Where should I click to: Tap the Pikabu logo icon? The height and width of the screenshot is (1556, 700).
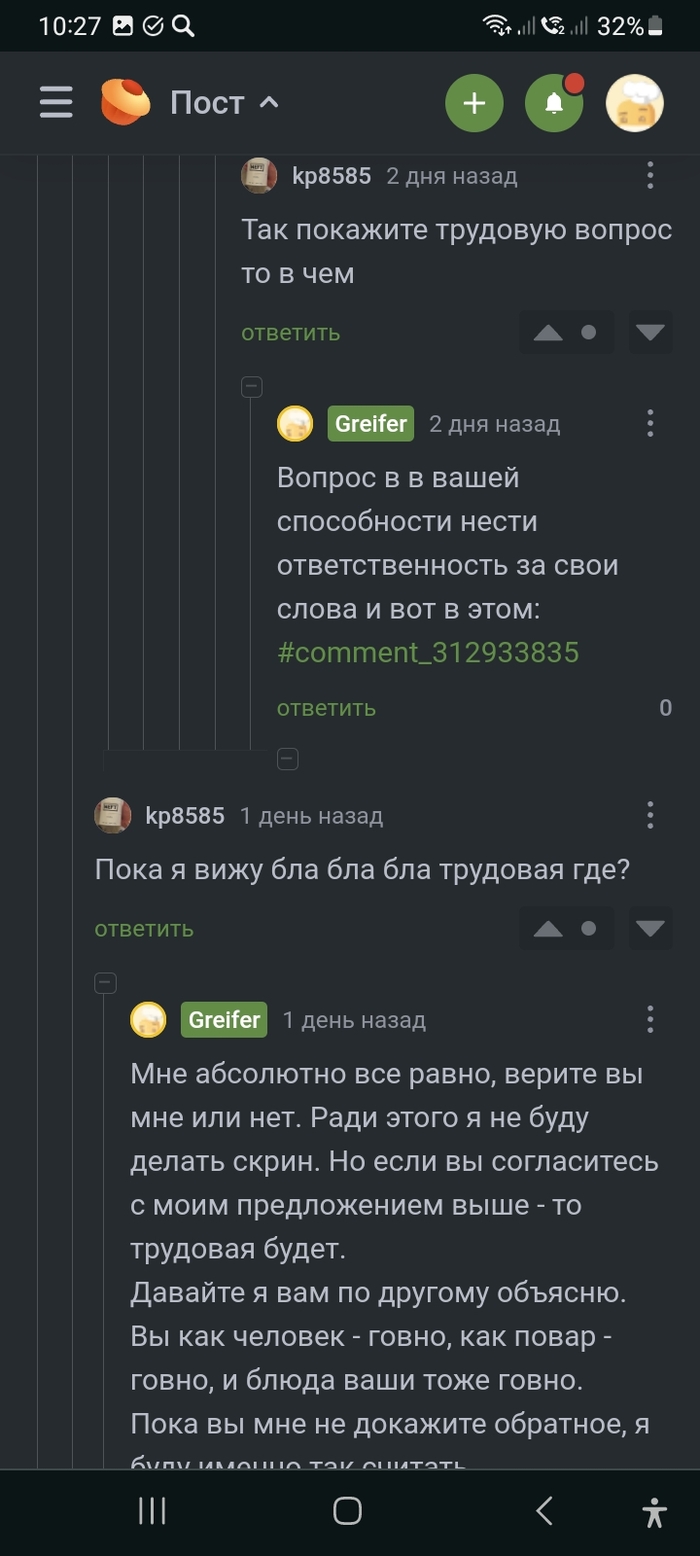(x=126, y=103)
